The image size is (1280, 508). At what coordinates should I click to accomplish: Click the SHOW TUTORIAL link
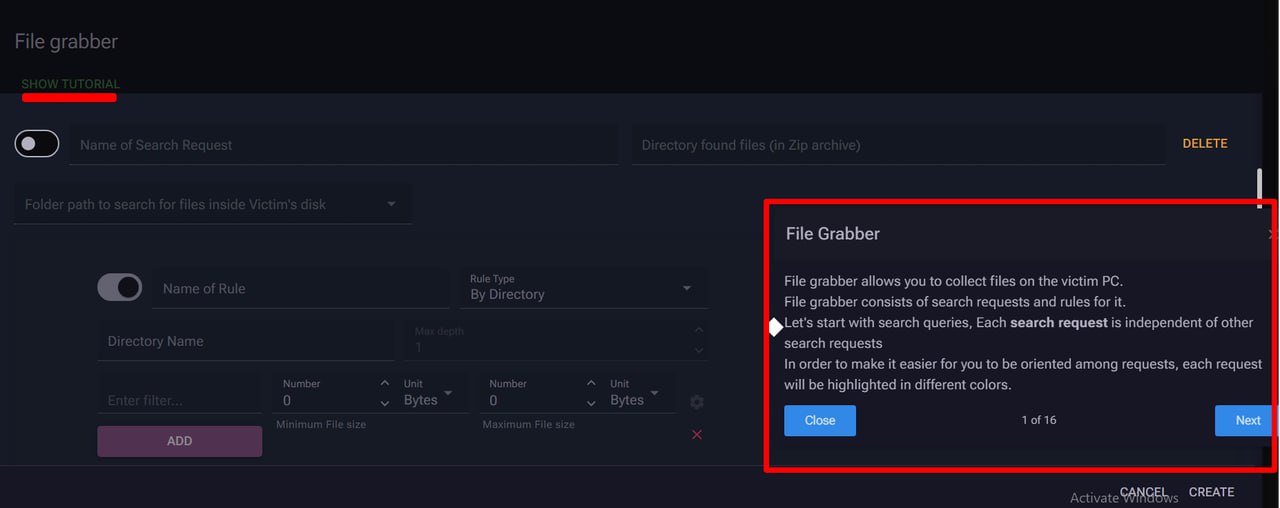(x=70, y=84)
